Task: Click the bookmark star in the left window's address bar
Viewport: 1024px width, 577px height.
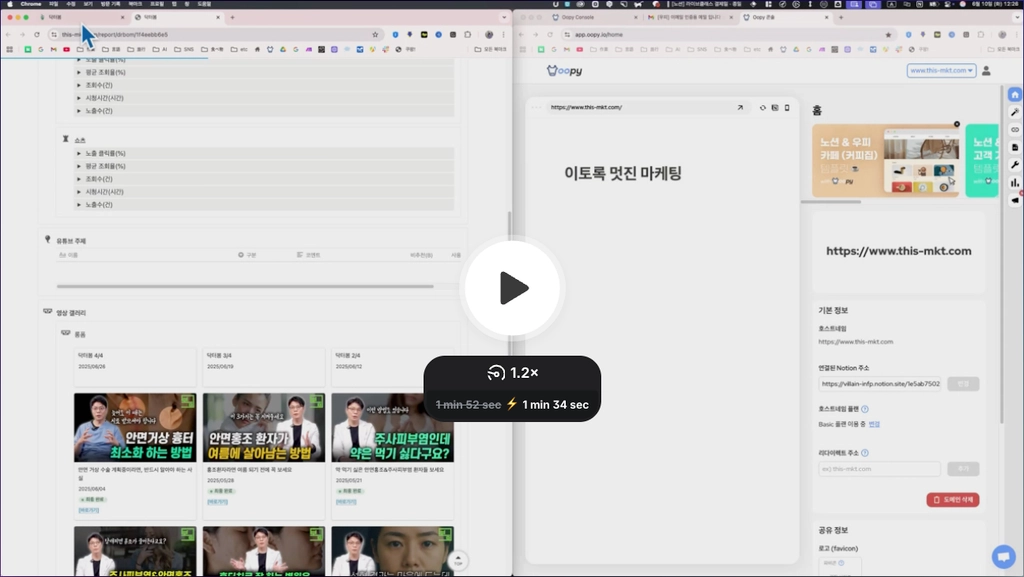Action: 375,35
